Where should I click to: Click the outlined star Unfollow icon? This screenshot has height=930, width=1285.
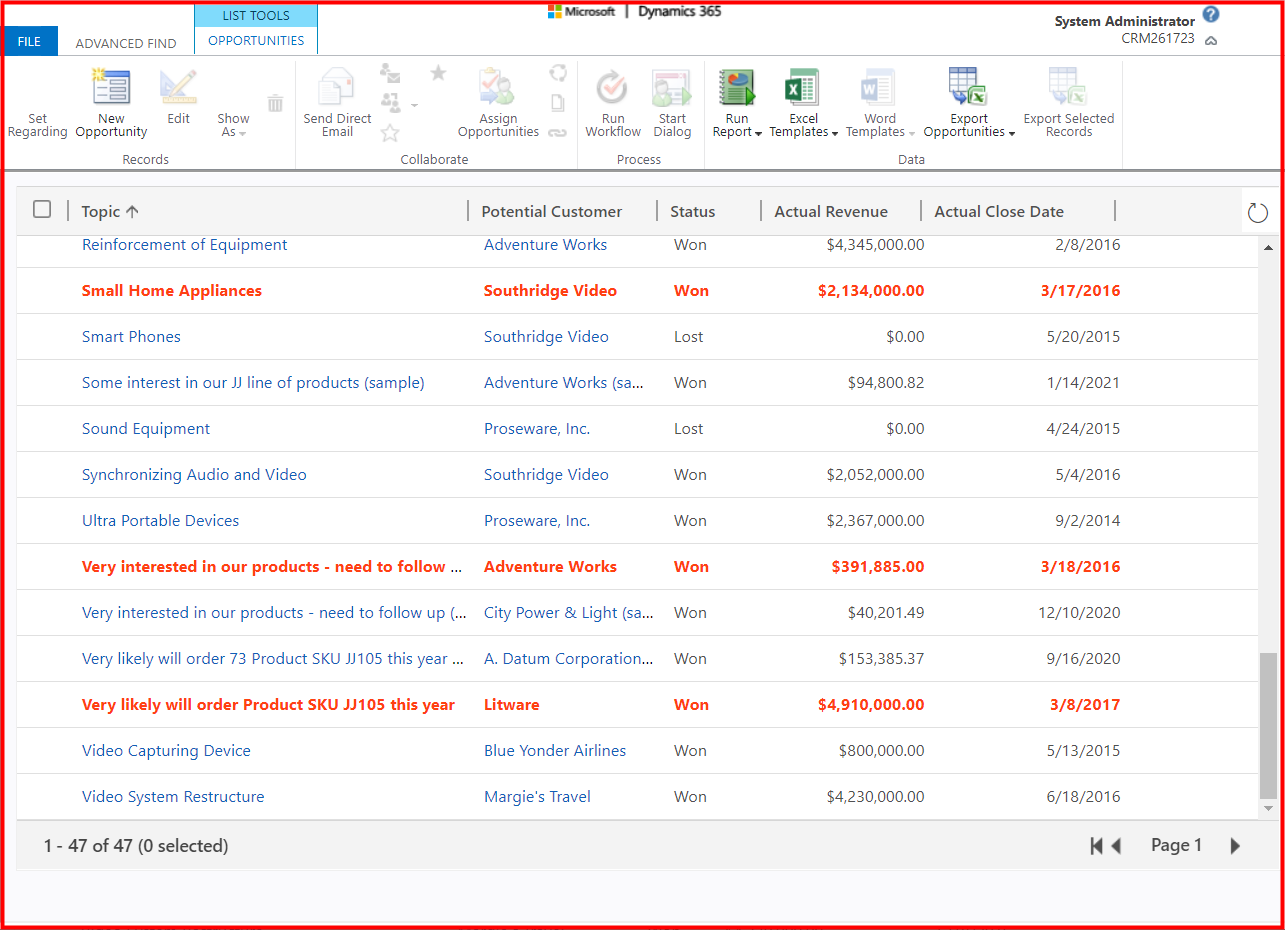[x=390, y=132]
